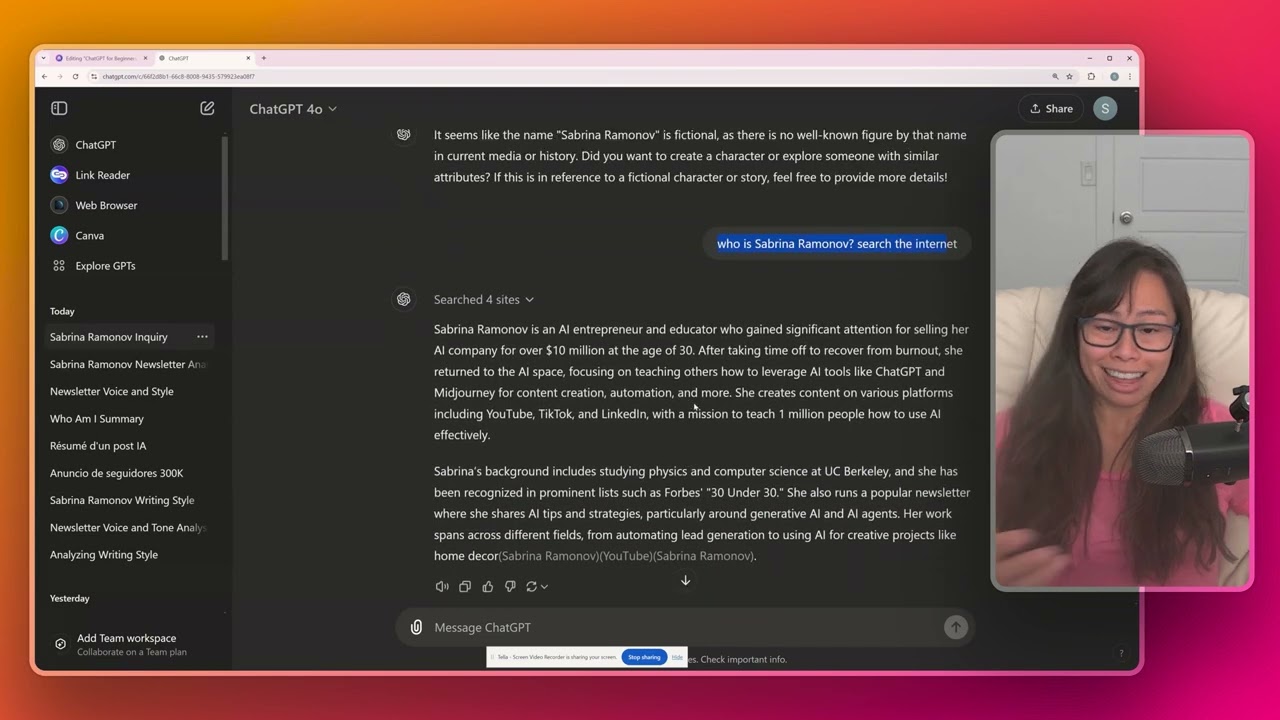The height and width of the screenshot is (720, 1280).
Task: Open the help question mark button
Action: click(1121, 653)
